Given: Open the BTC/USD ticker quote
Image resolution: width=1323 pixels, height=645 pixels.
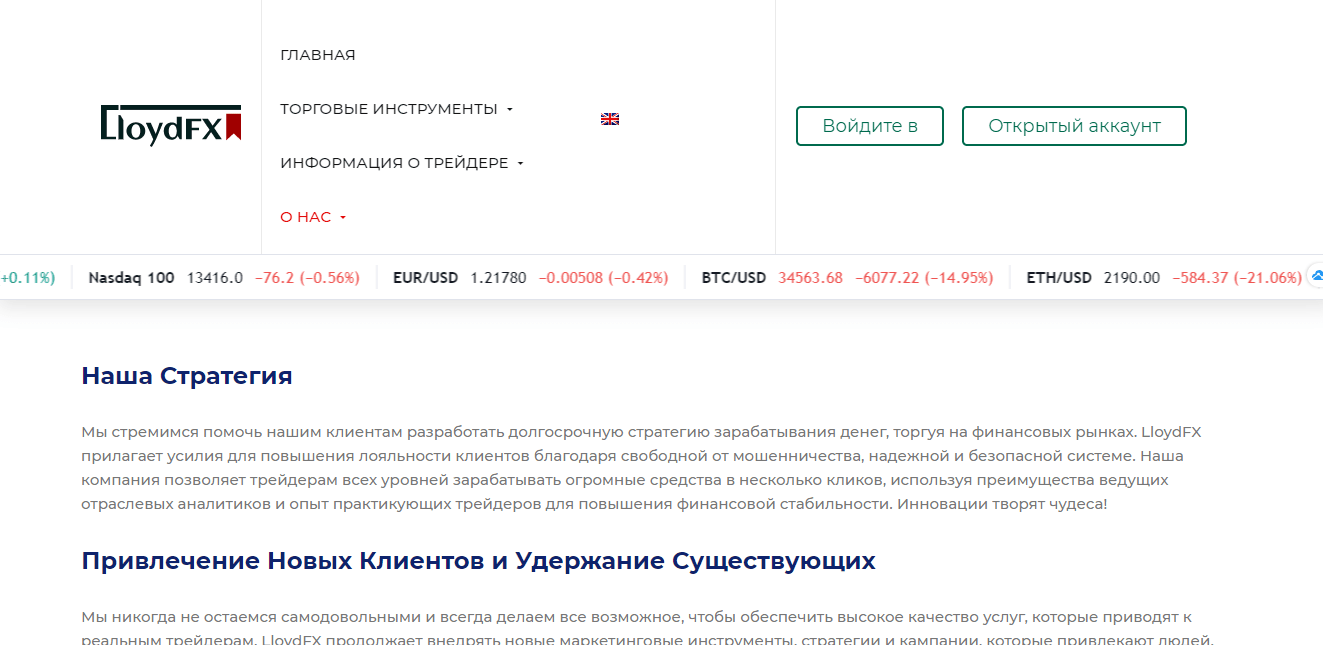Looking at the screenshot, I should point(733,278).
